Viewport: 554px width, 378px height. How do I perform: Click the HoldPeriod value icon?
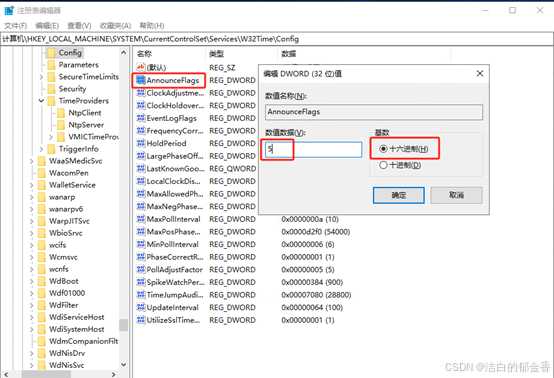click(141, 143)
